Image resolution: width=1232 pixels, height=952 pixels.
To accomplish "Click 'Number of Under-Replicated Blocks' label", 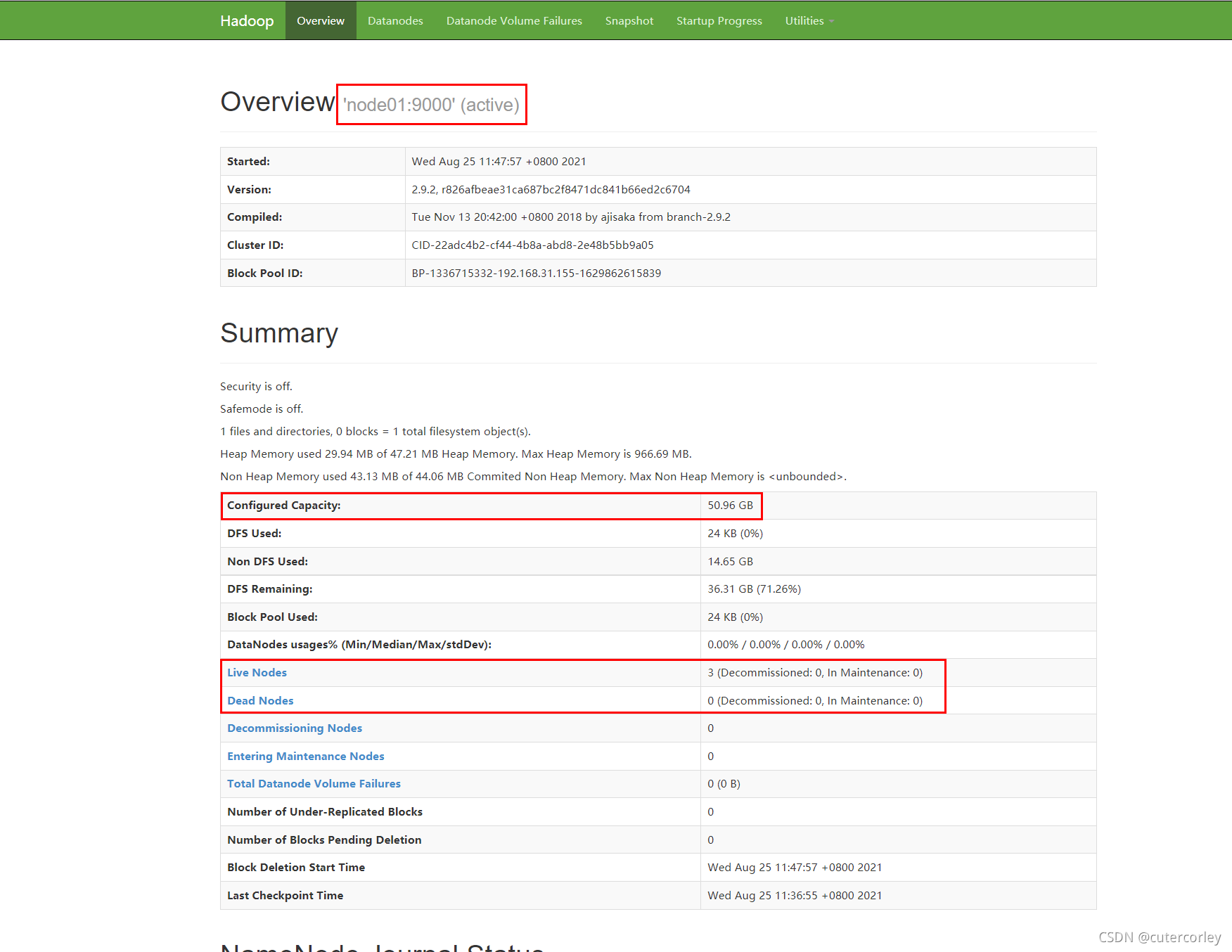I will coord(325,812).
